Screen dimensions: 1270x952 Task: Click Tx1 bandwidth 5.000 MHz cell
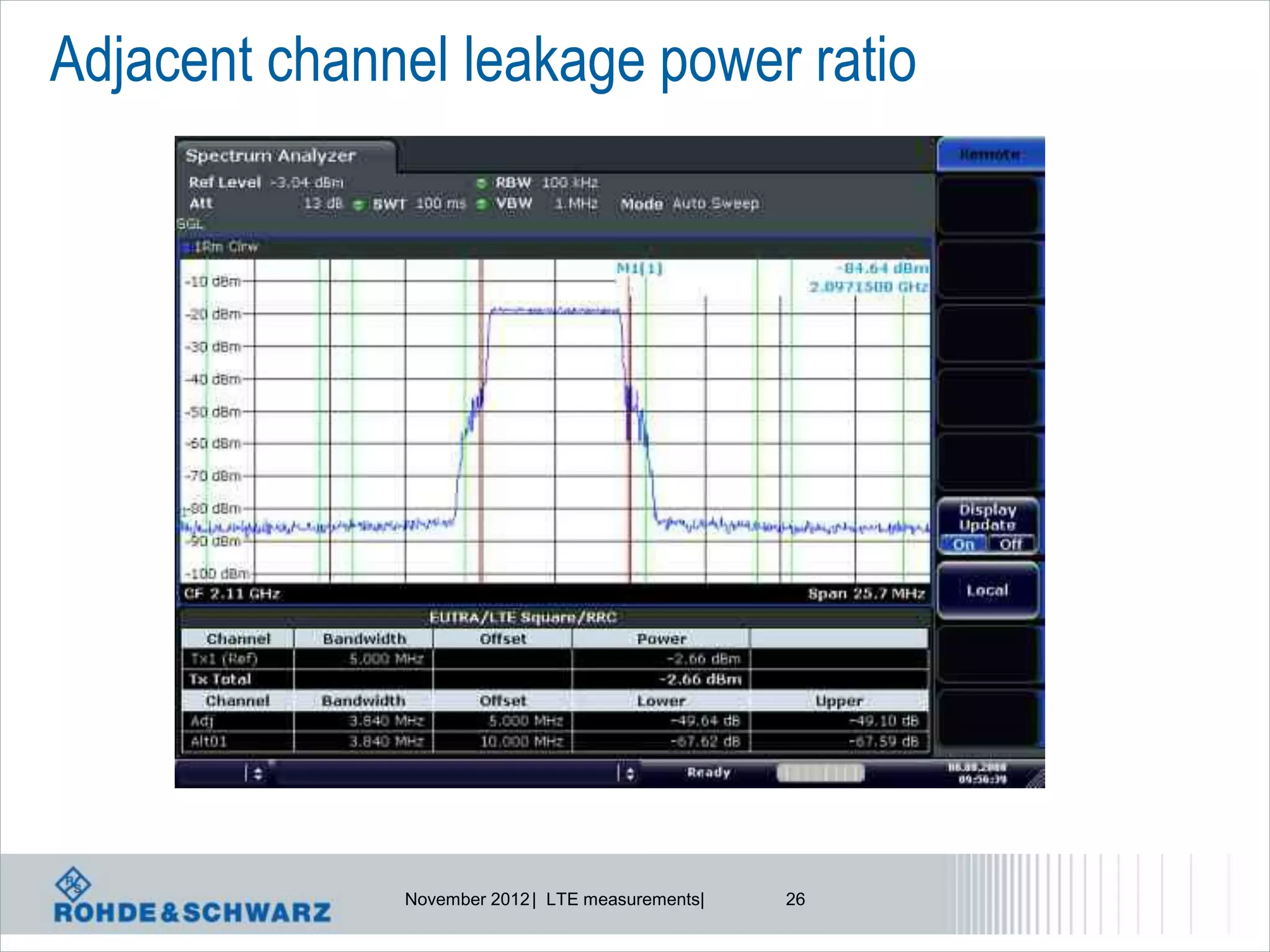[363, 659]
